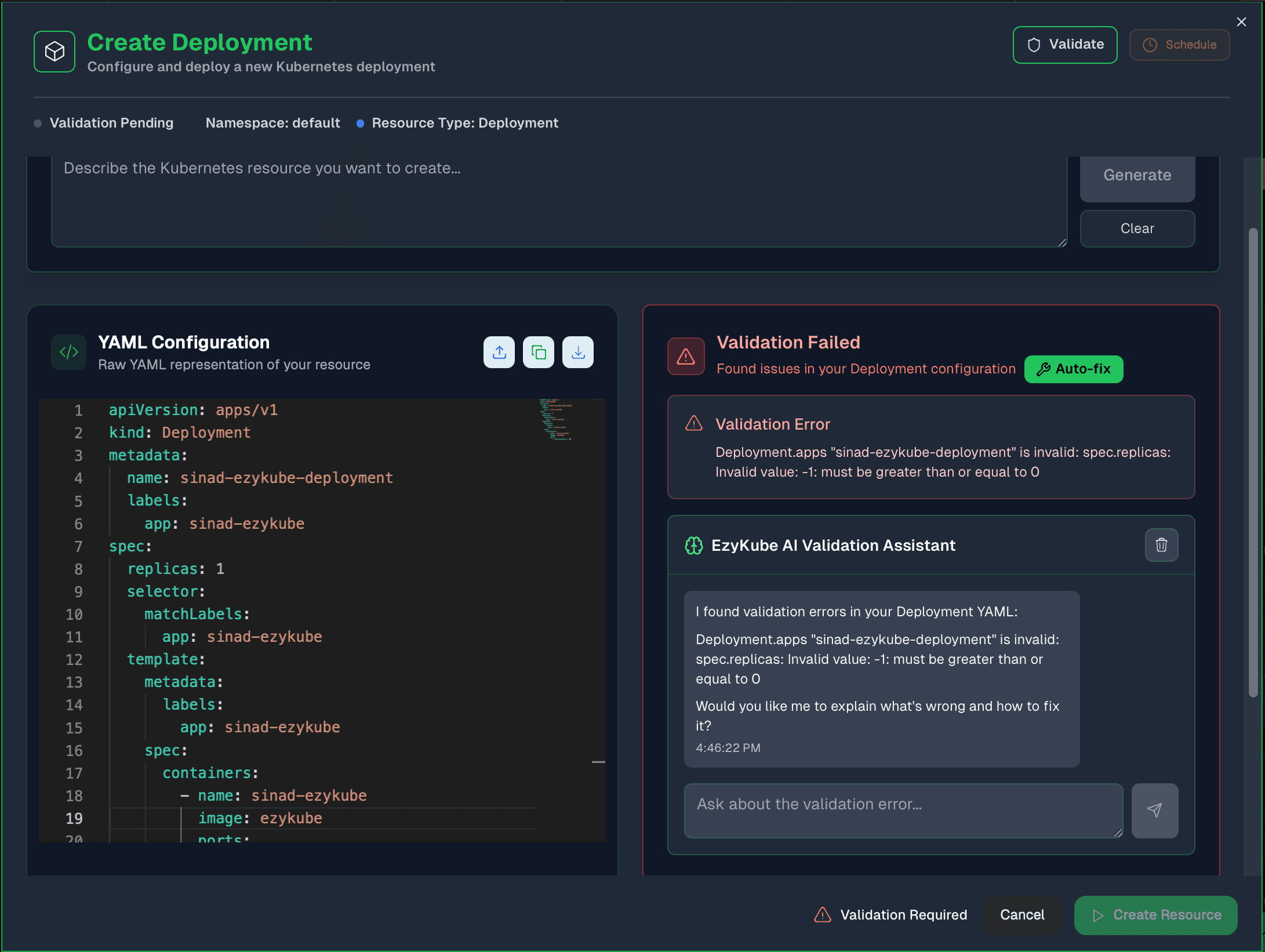The image size is (1265, 952).
Task: Download YAML using the download icon
Action: (577, 352)
